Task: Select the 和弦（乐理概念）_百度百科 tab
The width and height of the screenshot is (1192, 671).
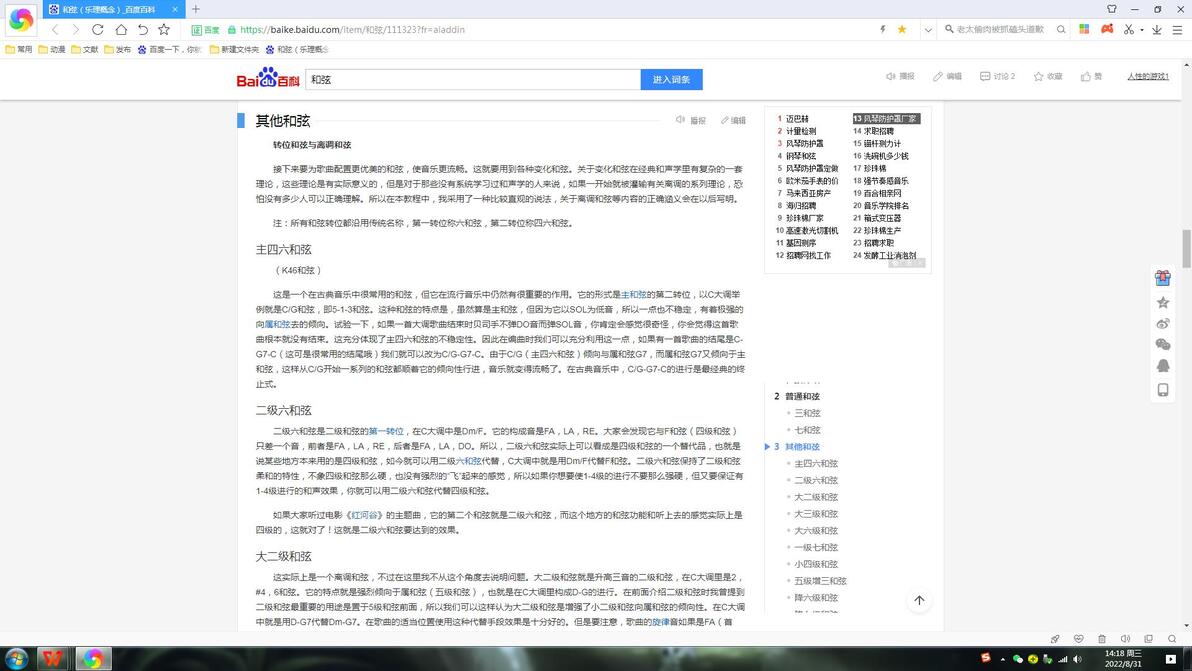Action: (114, 9)
